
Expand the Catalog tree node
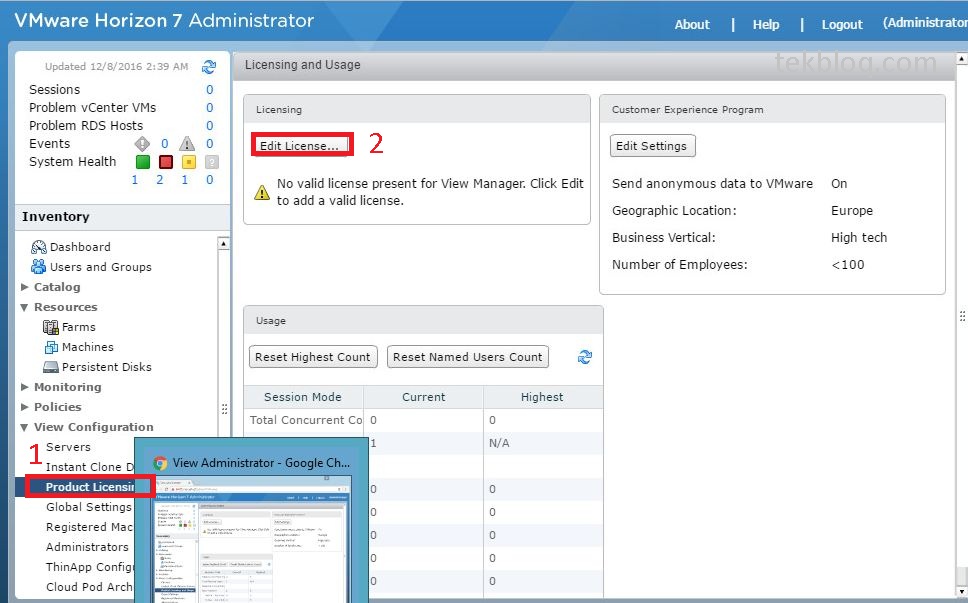click(x=25, y=287)
